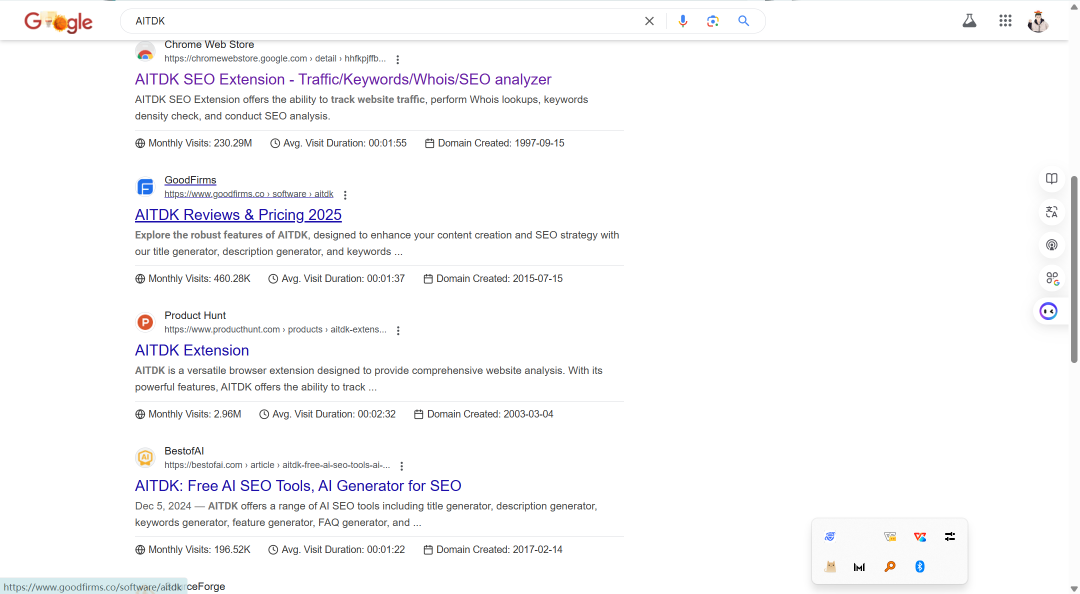Click the black M tray icon
Viewport: 1080px width, 594px height.
point(859,567)
